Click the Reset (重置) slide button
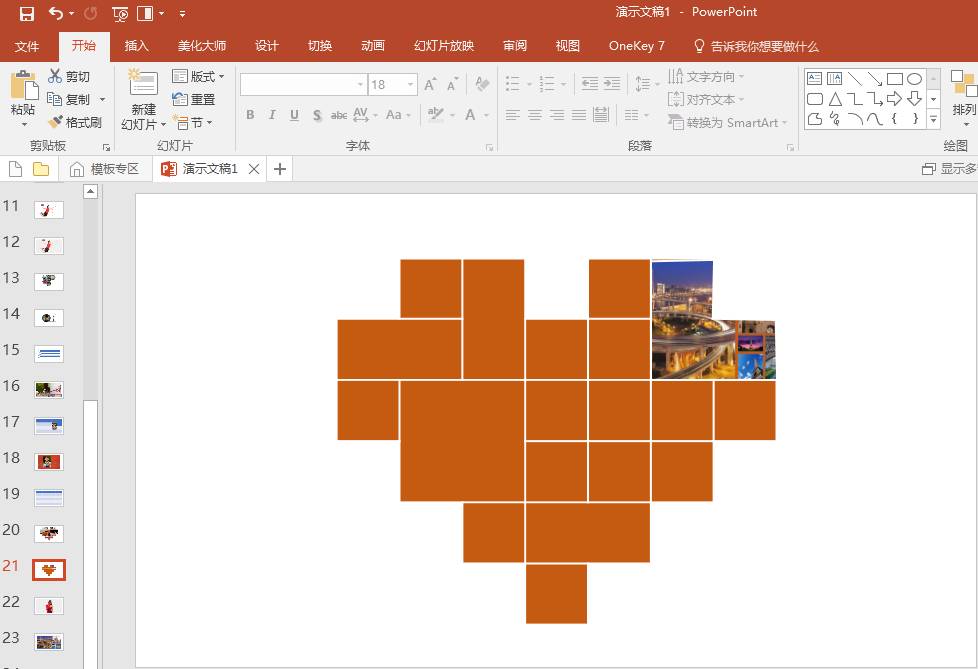 (x=194, y=99)
